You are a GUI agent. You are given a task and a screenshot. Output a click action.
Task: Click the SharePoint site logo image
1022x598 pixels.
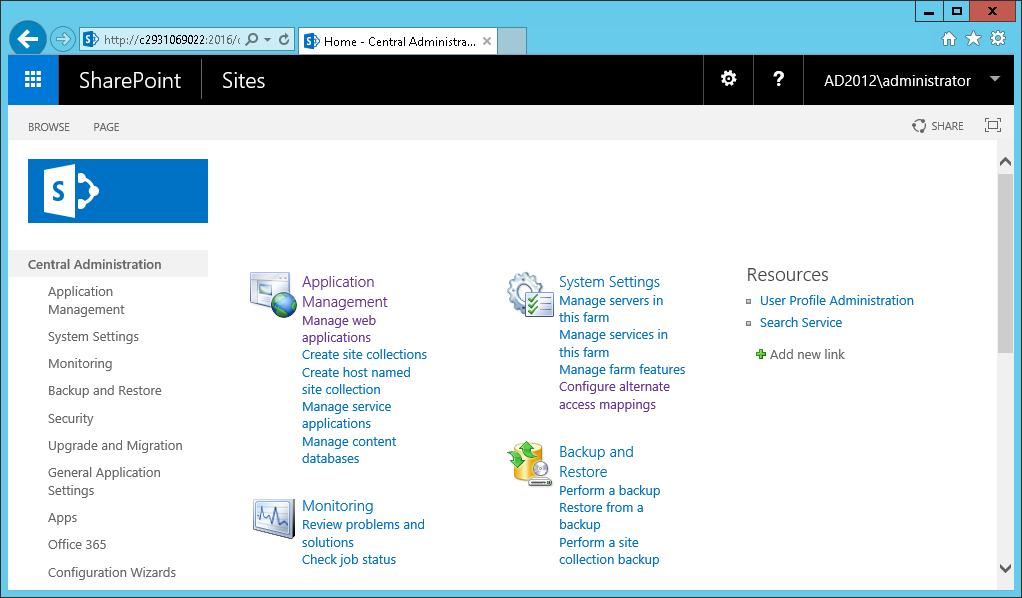(x=118, y=191)
